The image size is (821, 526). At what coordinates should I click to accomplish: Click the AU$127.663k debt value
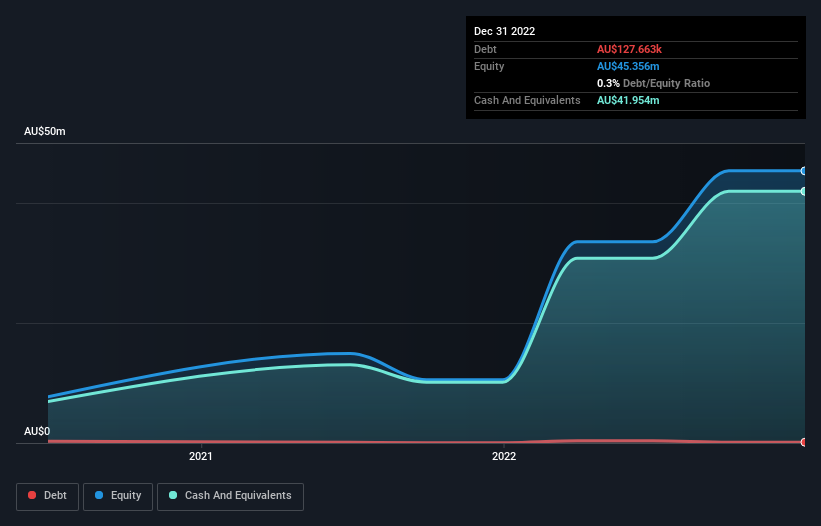pyautogui.click(x=629, y=49)
